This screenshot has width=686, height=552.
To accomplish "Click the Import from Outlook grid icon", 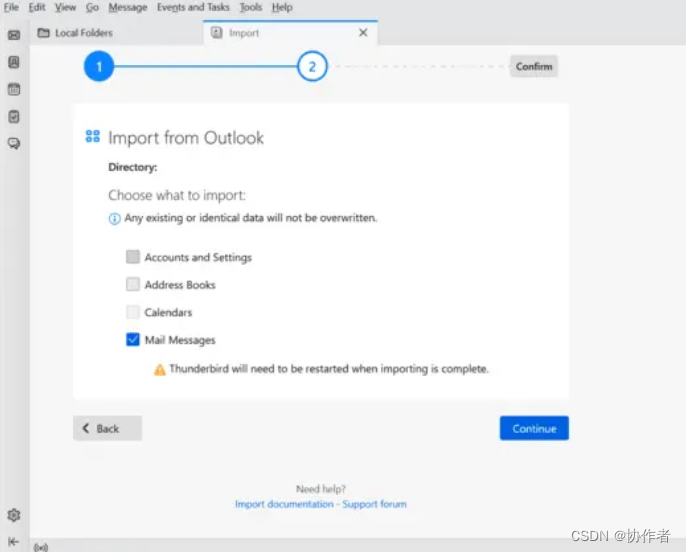I will tap(92, 136).
